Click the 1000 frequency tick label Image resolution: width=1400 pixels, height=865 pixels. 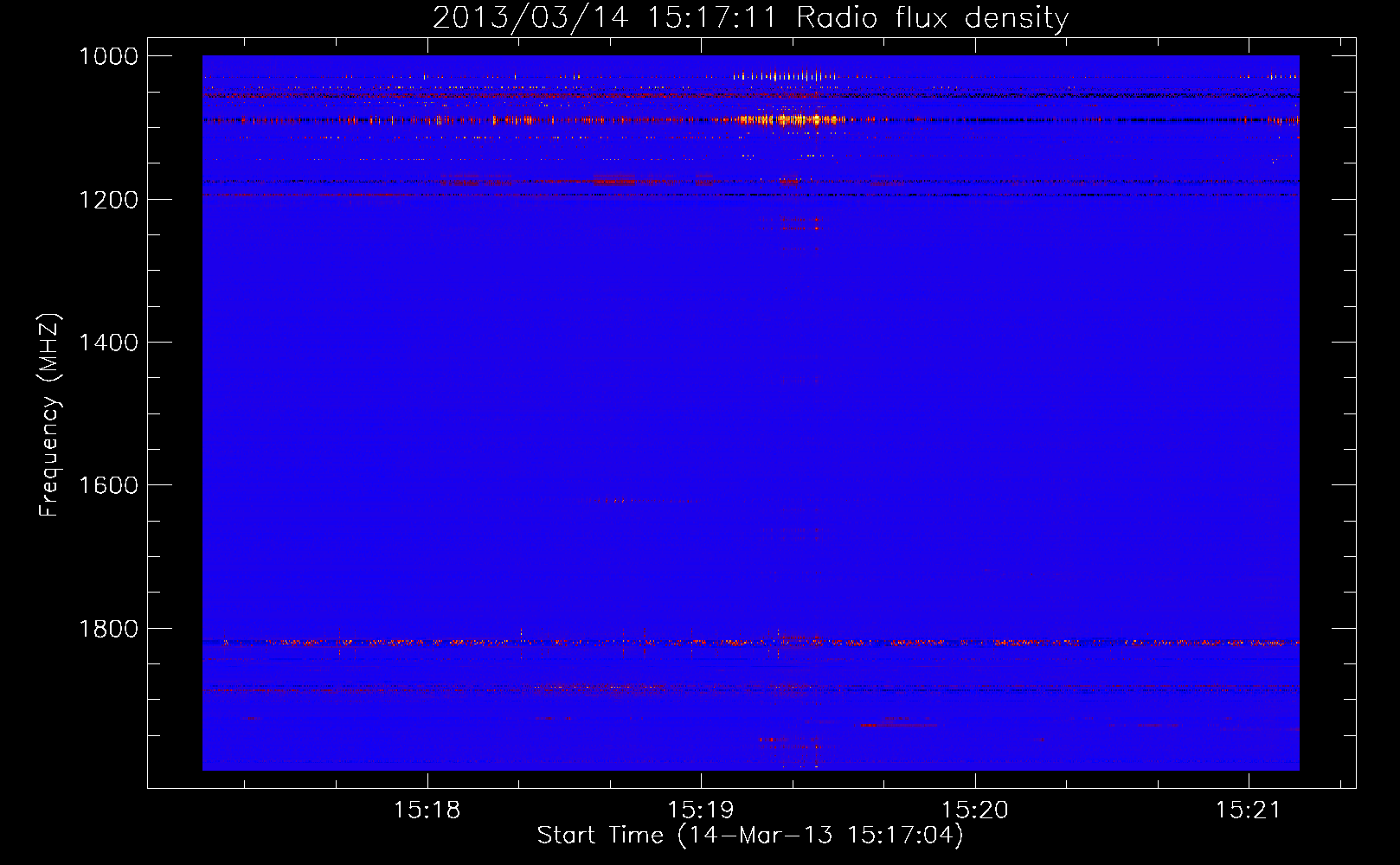108,56
